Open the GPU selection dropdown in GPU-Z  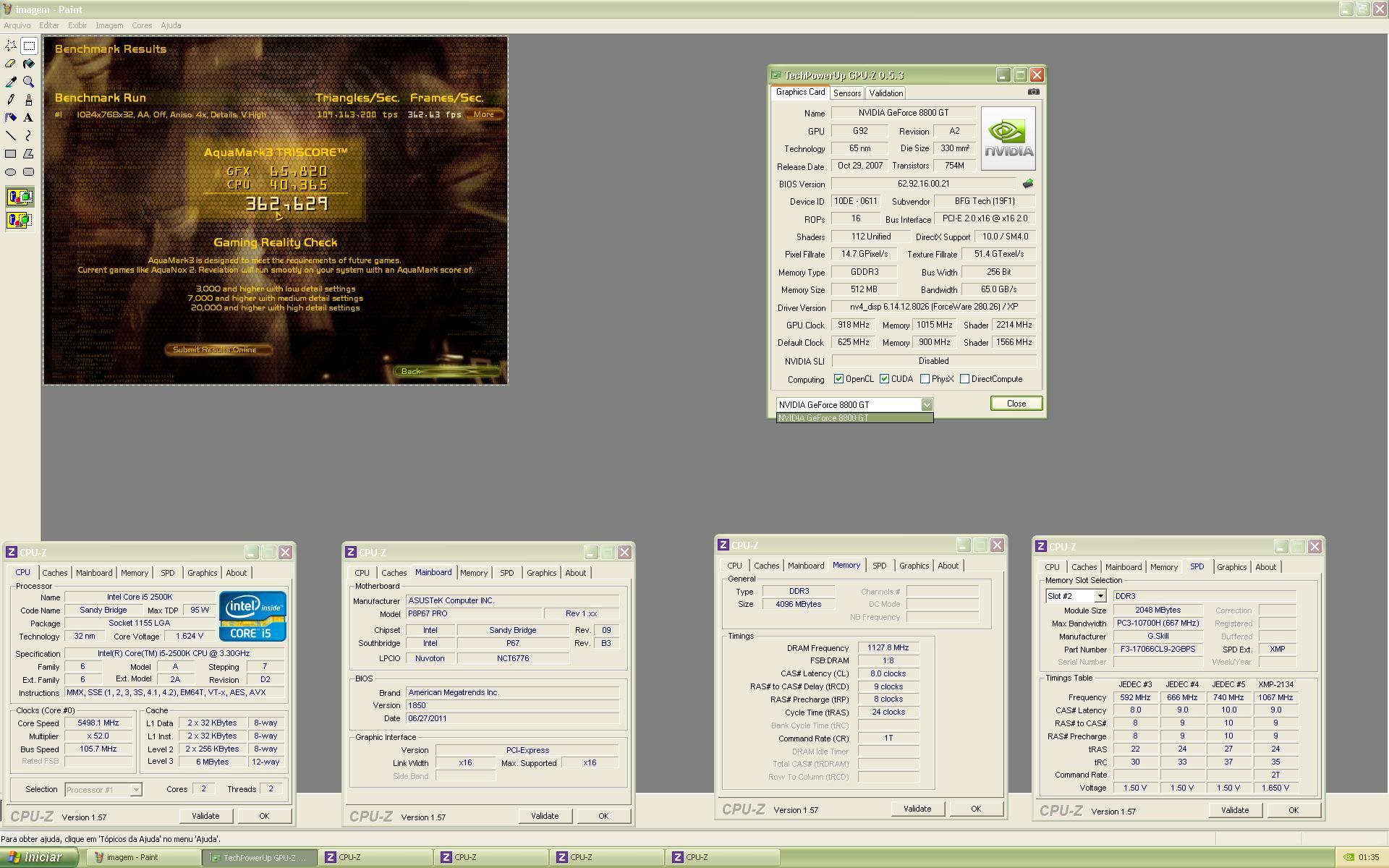pyautogui.click(x=926, y=405)
